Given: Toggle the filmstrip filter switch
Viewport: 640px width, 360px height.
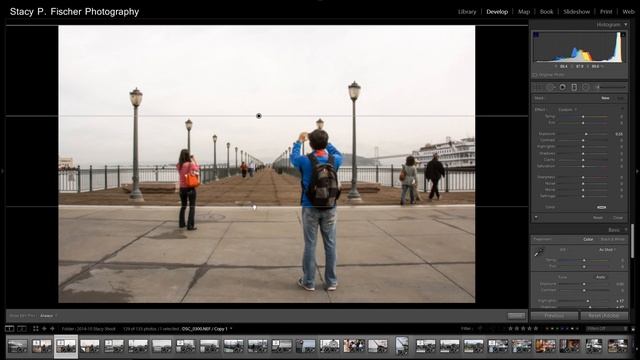Looking at the screenshot, I should tap(633, 329).
